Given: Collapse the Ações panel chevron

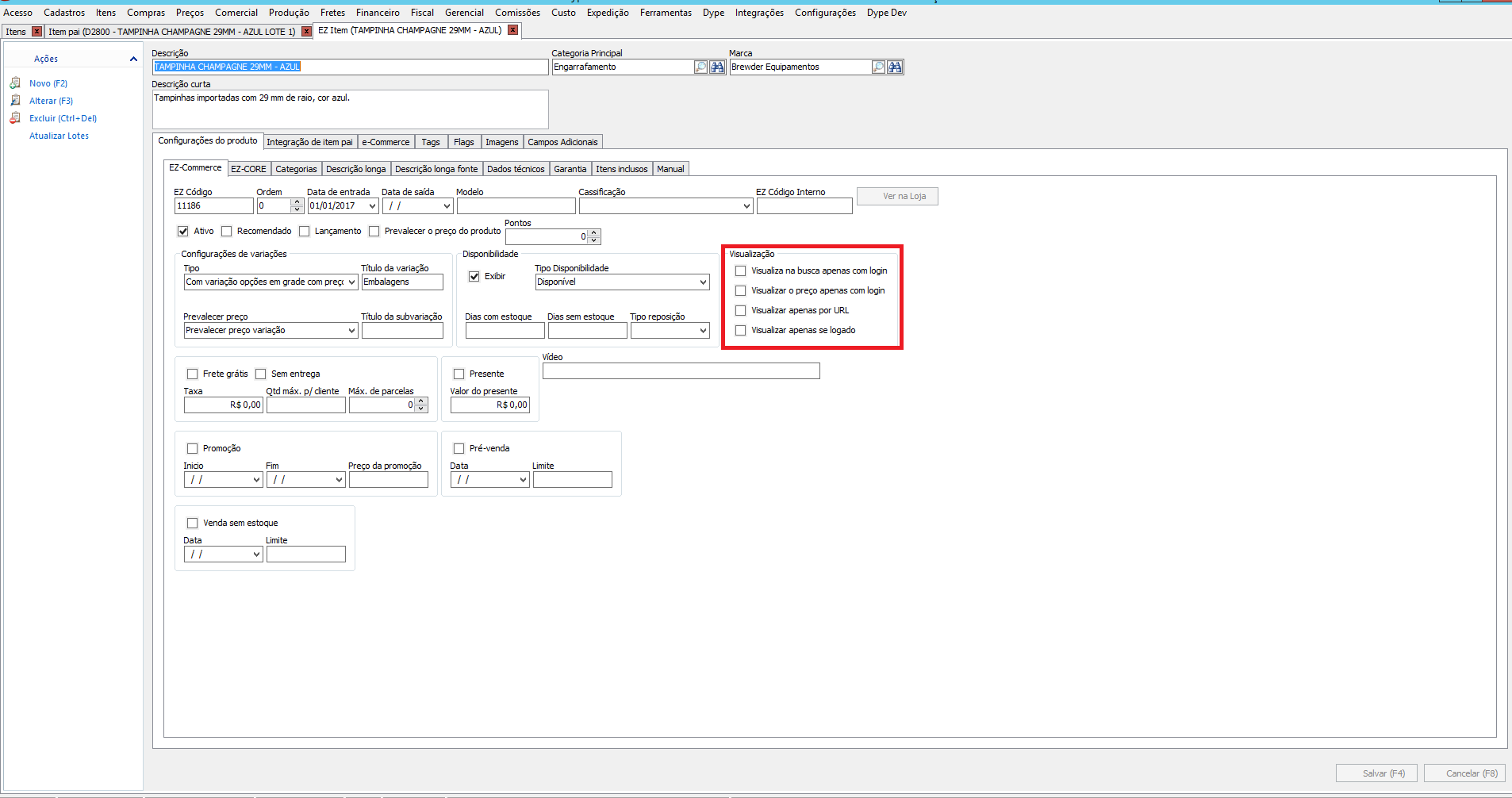Looking at the screenshot, I should click(x=133, y=59).
